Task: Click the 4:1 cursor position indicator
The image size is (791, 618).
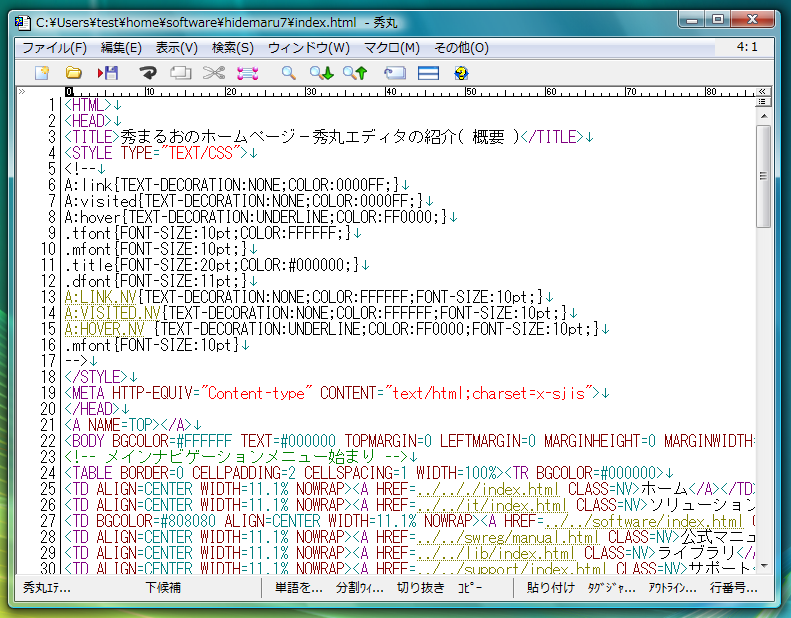Action: click(747, 47)
